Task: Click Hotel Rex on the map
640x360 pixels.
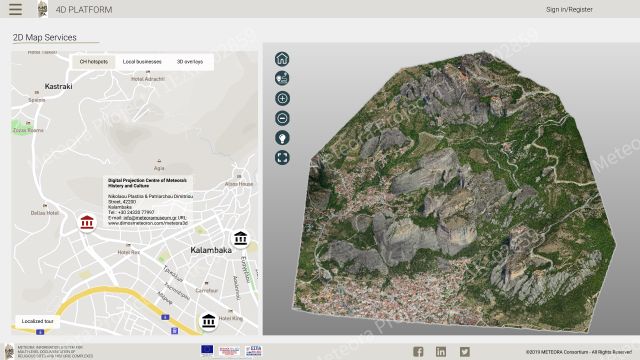Action: tap(129, 252)
